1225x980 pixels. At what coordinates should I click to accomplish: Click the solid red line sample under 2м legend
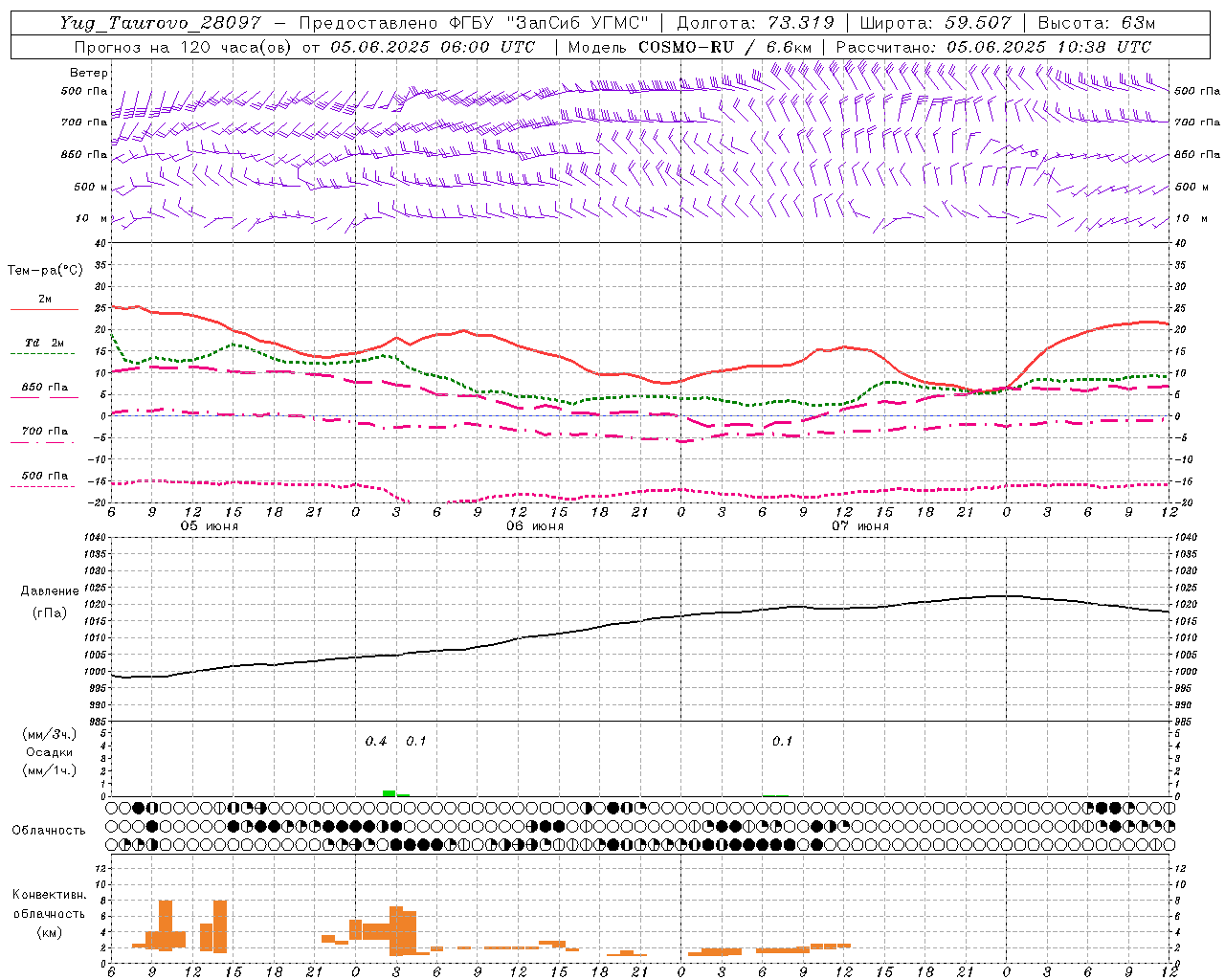(x=44, y=309)
